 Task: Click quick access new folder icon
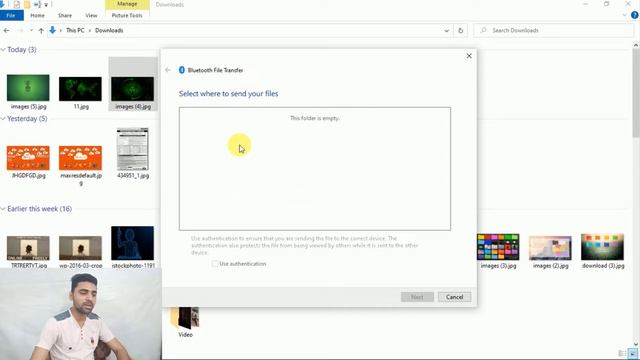click(27, 4)
